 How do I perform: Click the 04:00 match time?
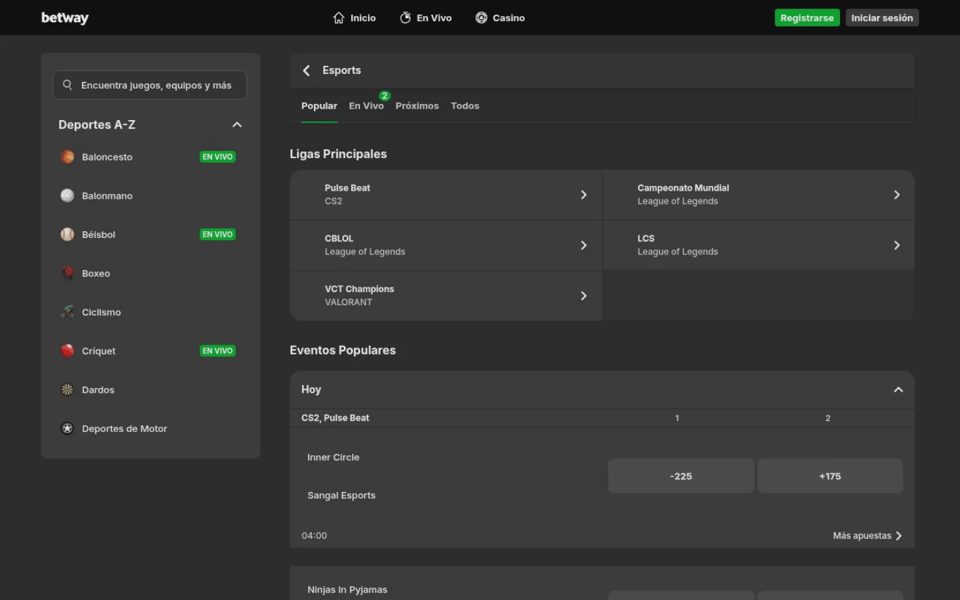click(314, 536)
